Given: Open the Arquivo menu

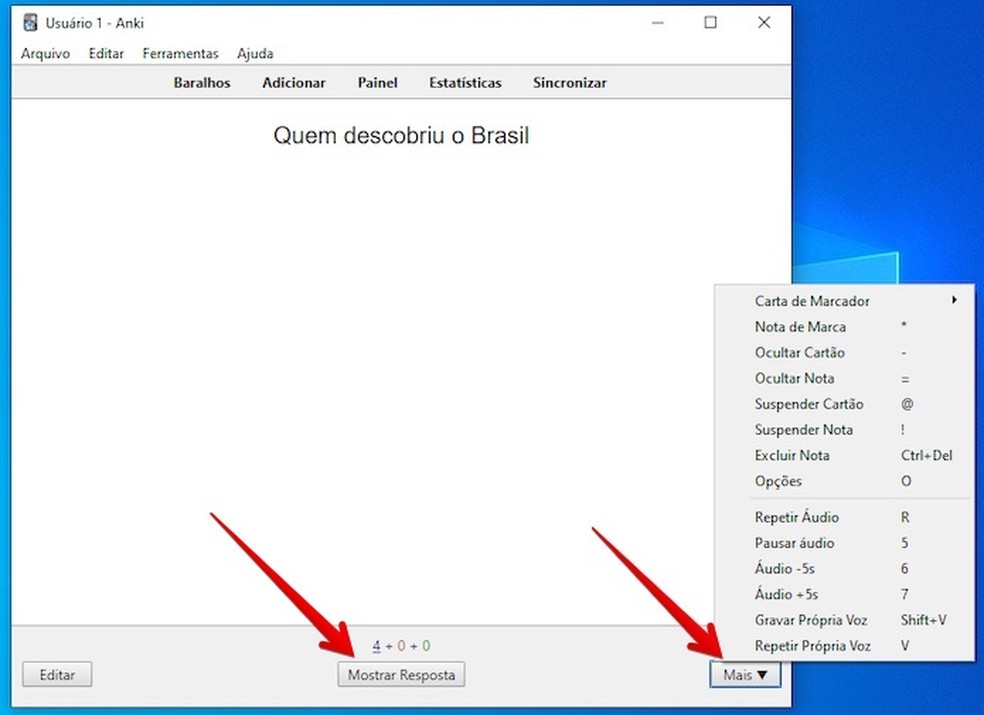Looking at the screenshot, I should (x=45, y=53).
